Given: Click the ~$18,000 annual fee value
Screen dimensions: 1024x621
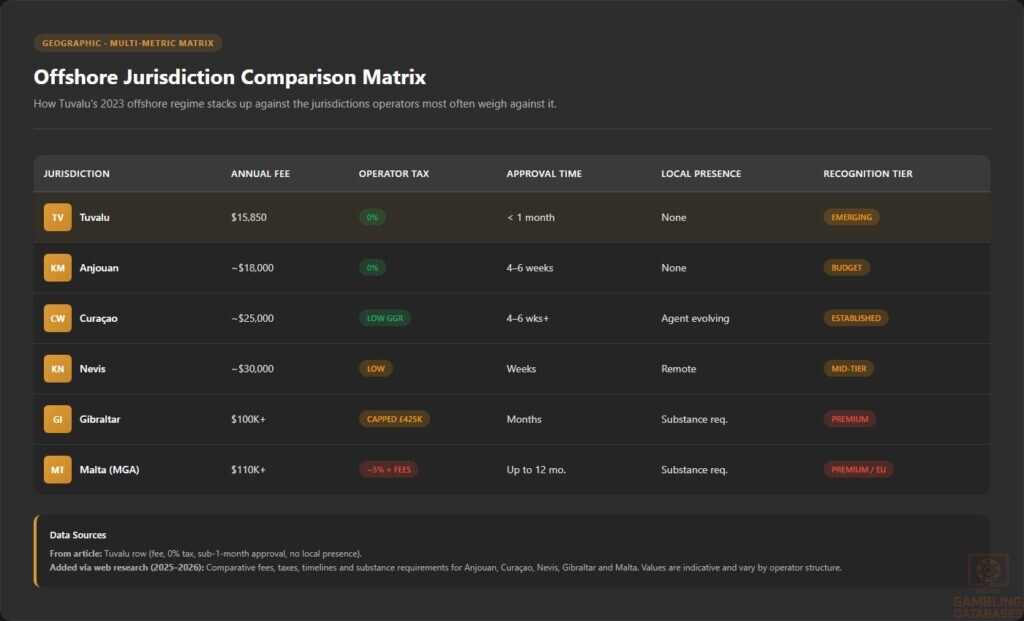Looking at the screenshot, I should tap(252, 268).
